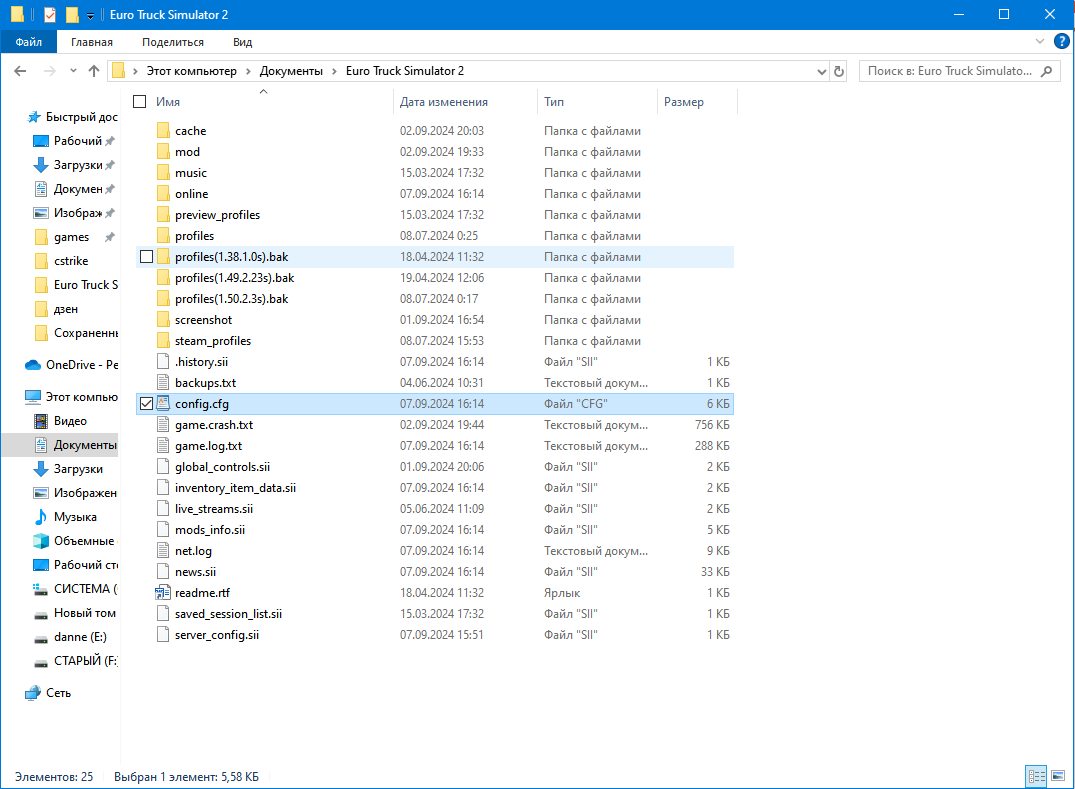The width and height of the screenshot is (1075, 789).
Task: Toggle the select-all checkbox in header
Action: click(x=140, y=101)
